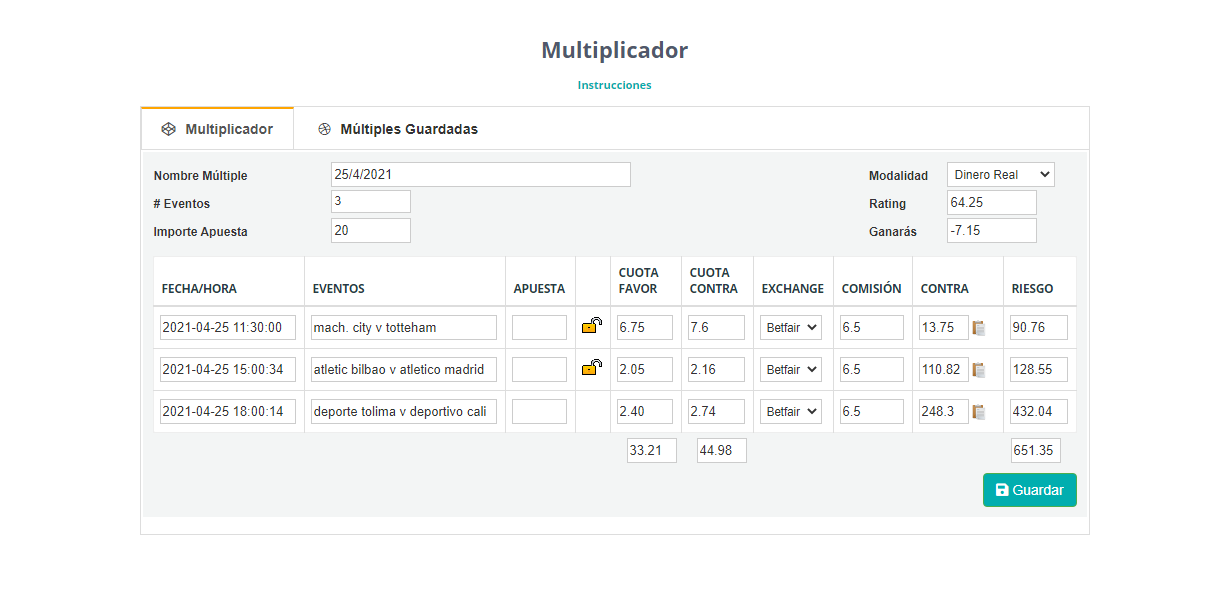1212x591 pixels.
Task: Click the date field 2021-04-25 15:00:34
Action: [228, 370]
